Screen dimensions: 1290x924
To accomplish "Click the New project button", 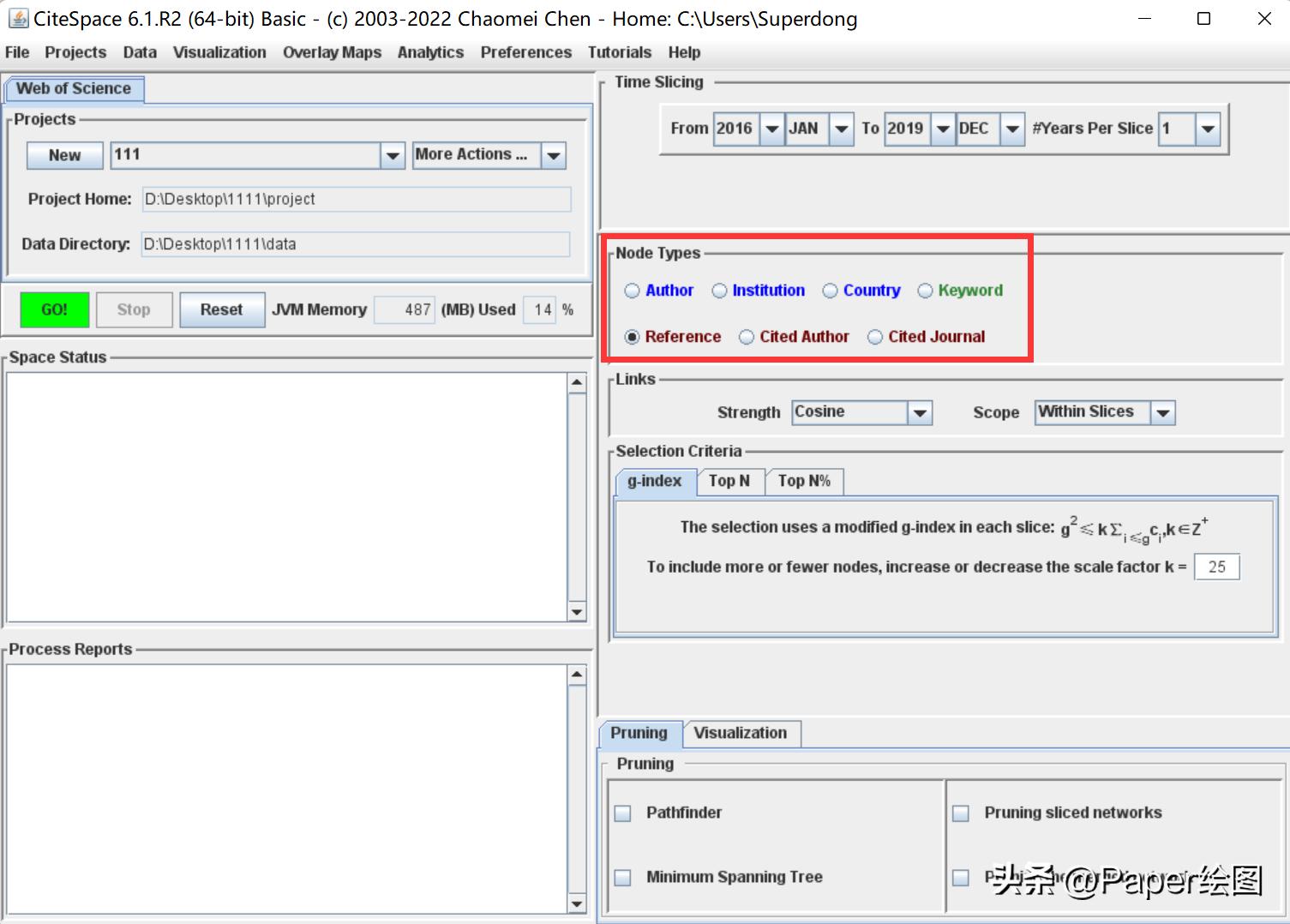I will coord(64,155).
